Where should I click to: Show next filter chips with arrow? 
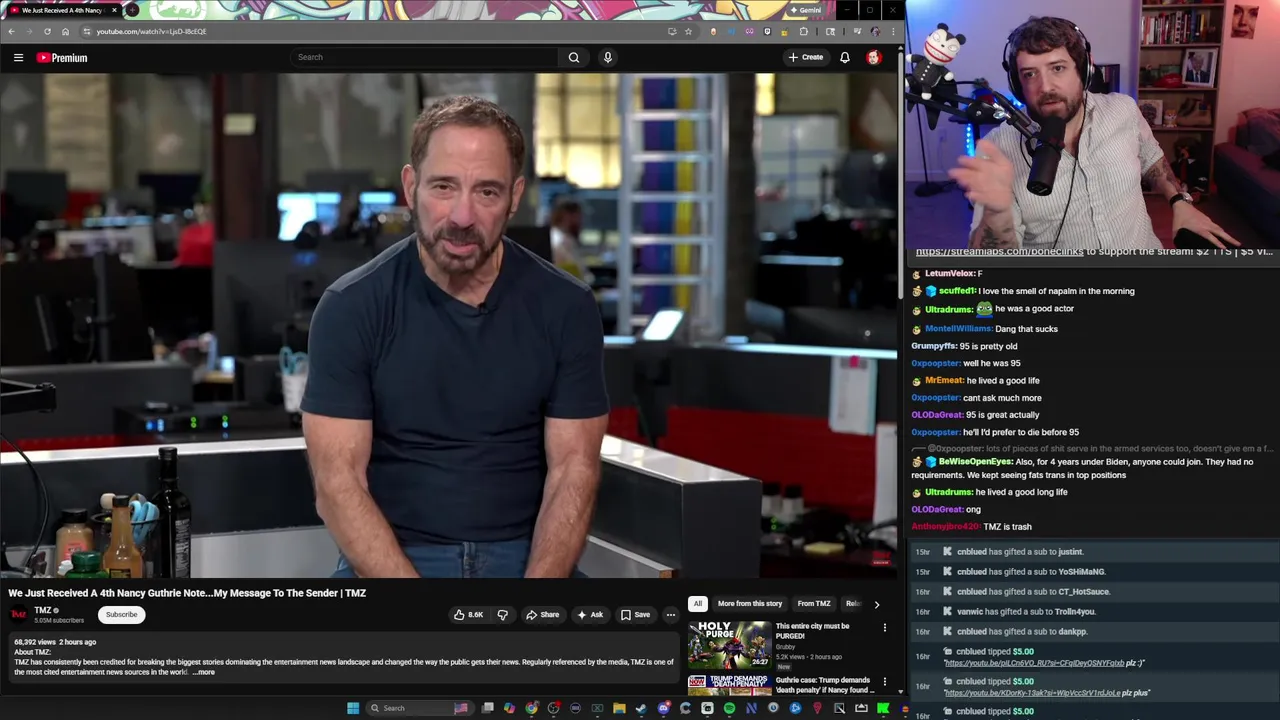click(877, 604)
